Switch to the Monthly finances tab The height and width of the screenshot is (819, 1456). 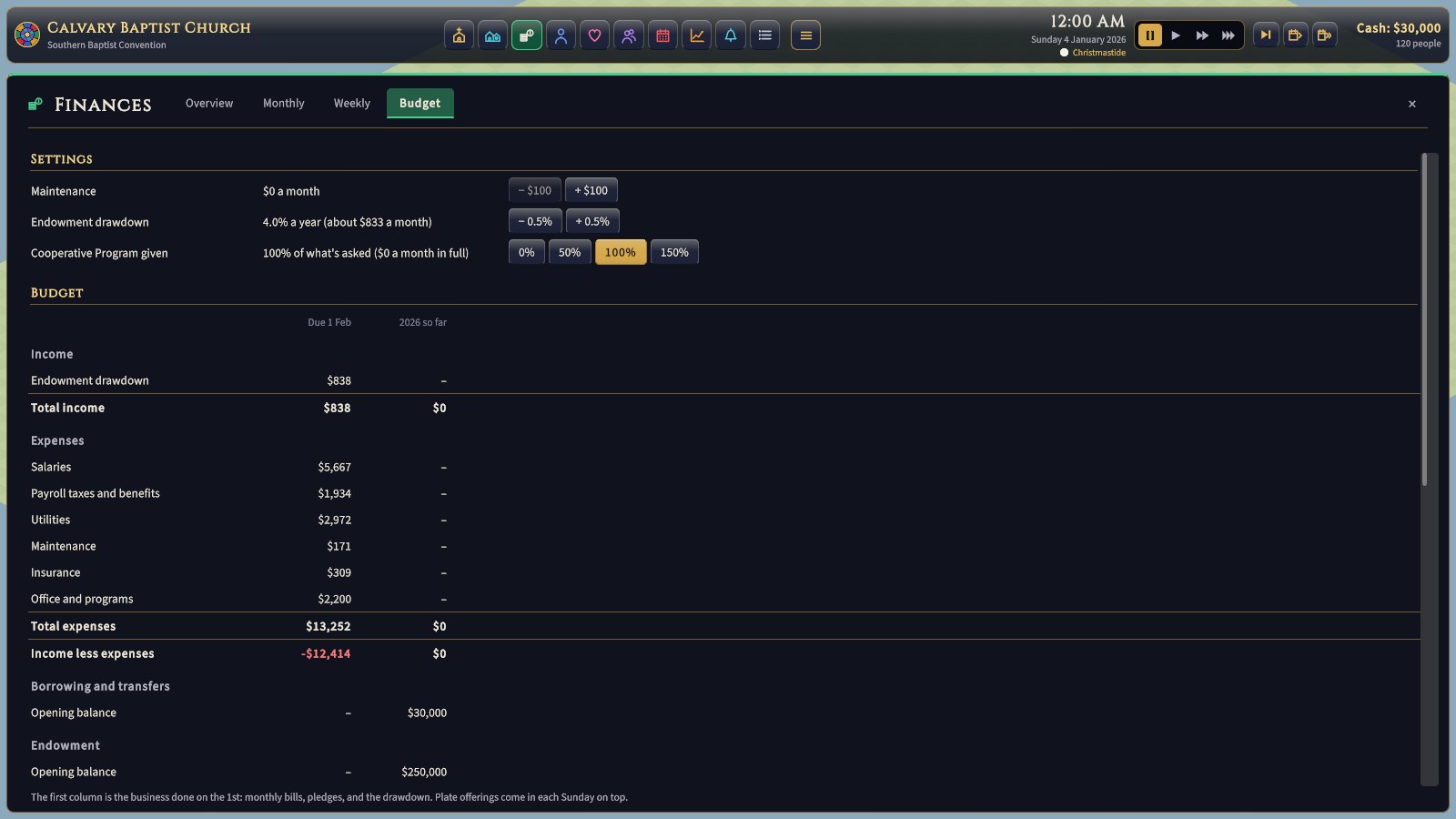pos(284,103)
